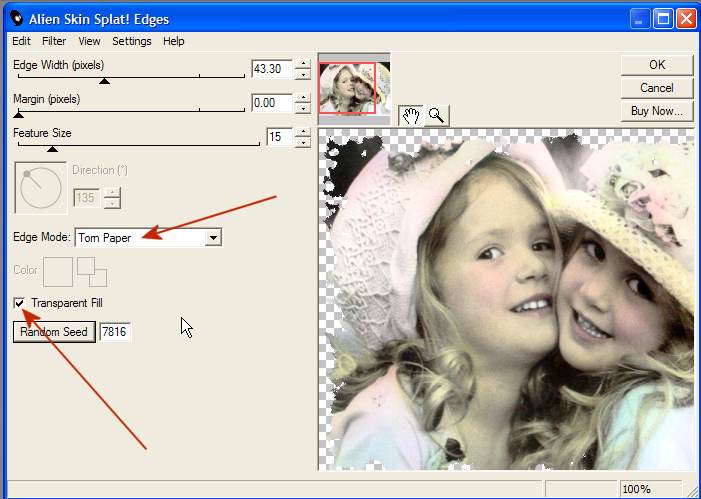The image size is (701, 499).
Task: Open the Filter menu
Action: (x=54, y=41)
